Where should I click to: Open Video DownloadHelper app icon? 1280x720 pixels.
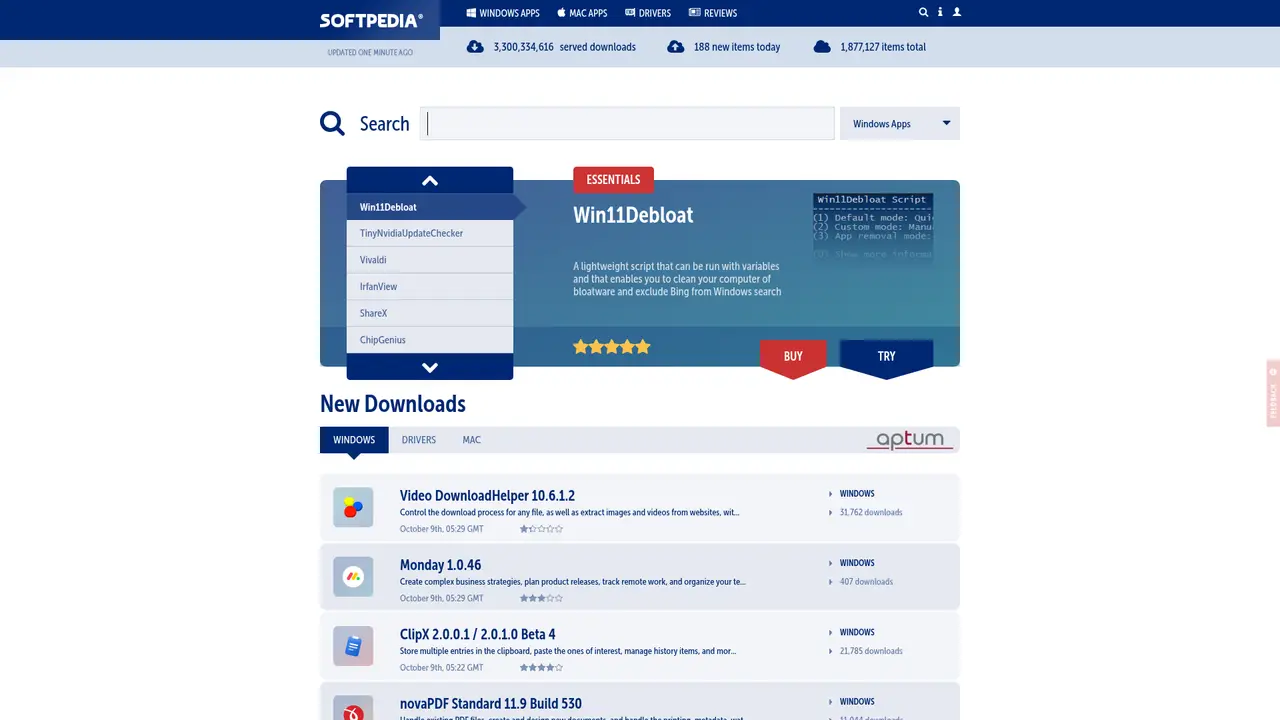click(353, 508)
